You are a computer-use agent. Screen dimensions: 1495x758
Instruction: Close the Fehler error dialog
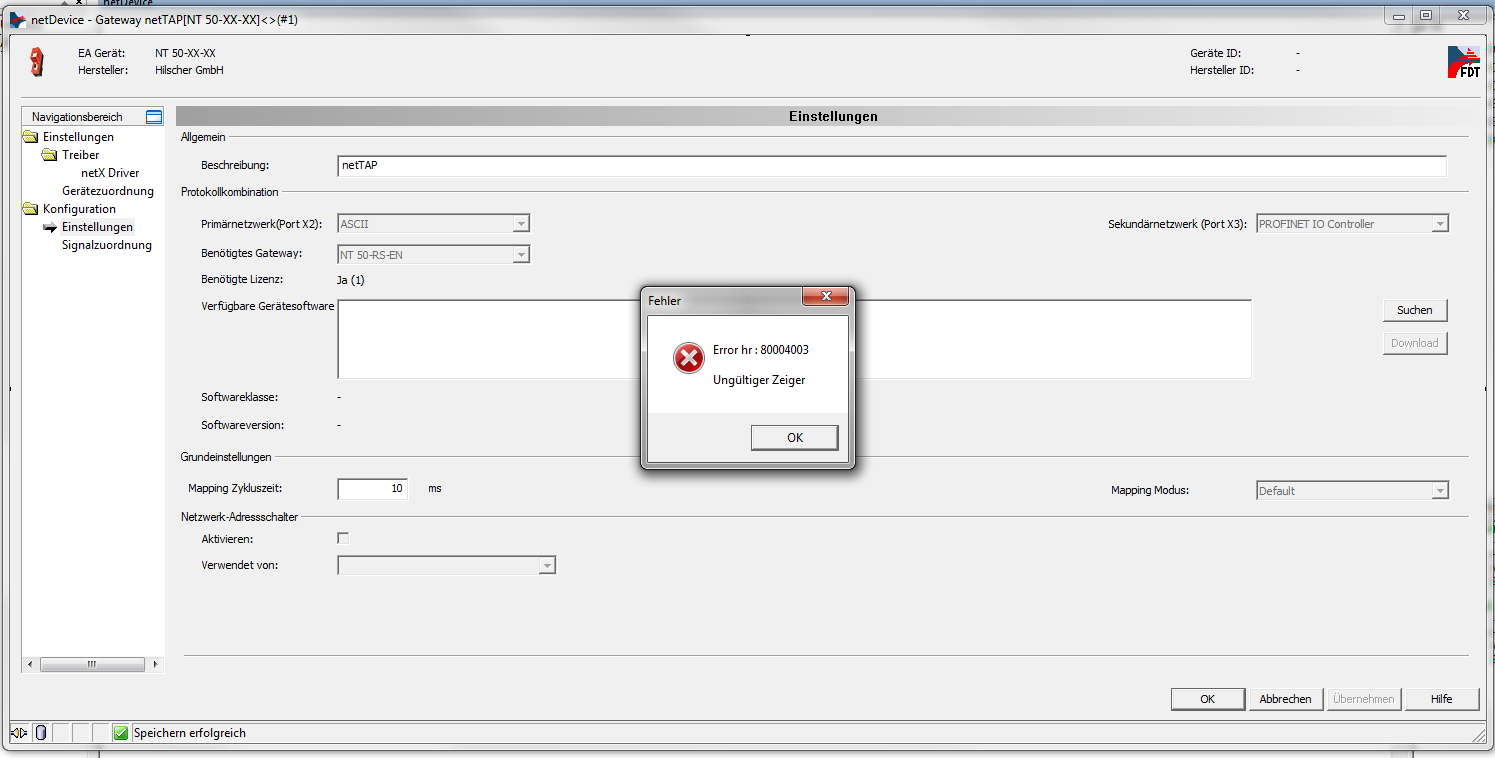[826, 296]
